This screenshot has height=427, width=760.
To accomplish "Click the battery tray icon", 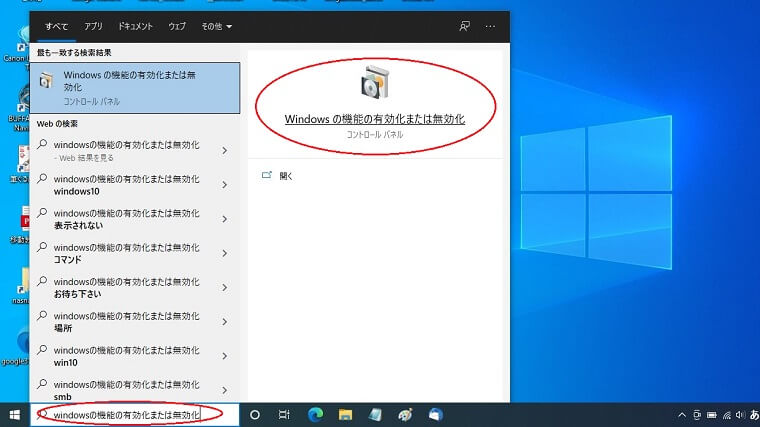I will coord(712,415).
